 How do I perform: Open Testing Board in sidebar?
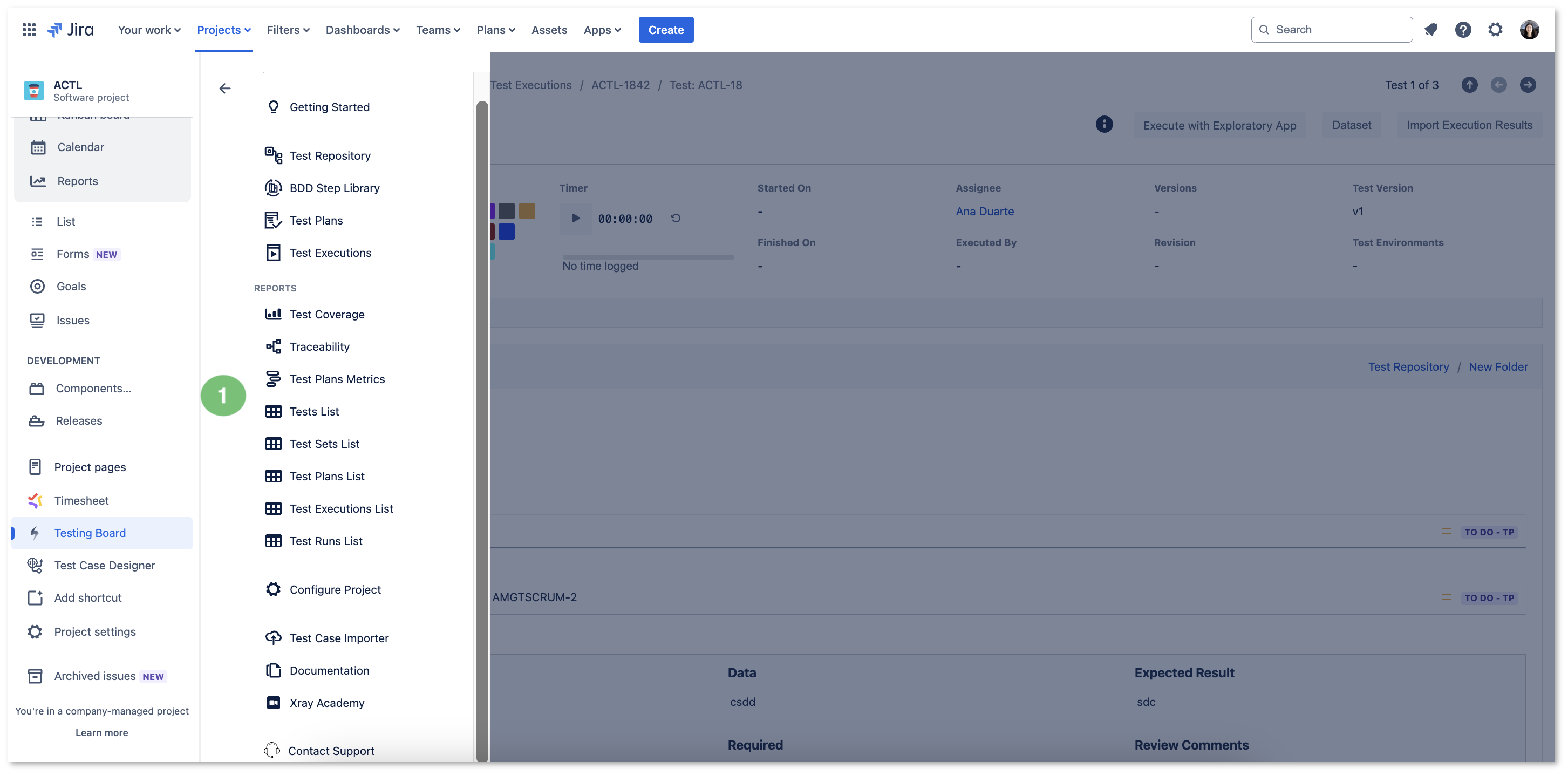101,533
